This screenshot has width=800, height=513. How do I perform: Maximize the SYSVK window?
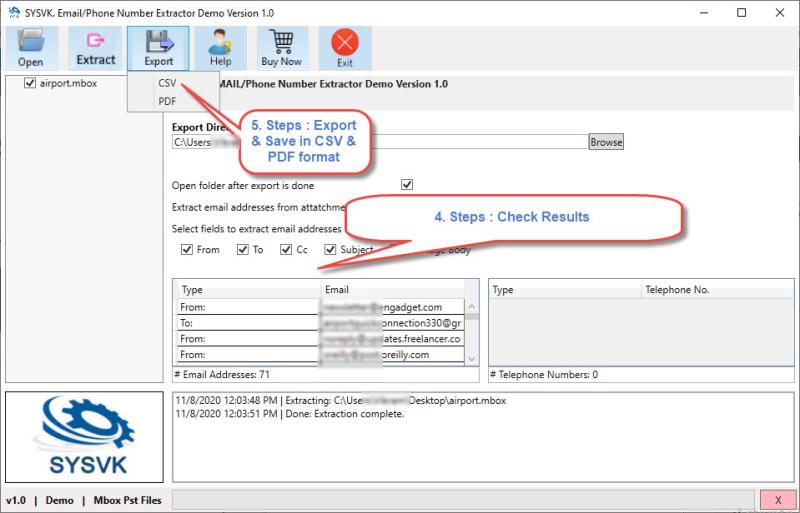click(x=742, y=13)
